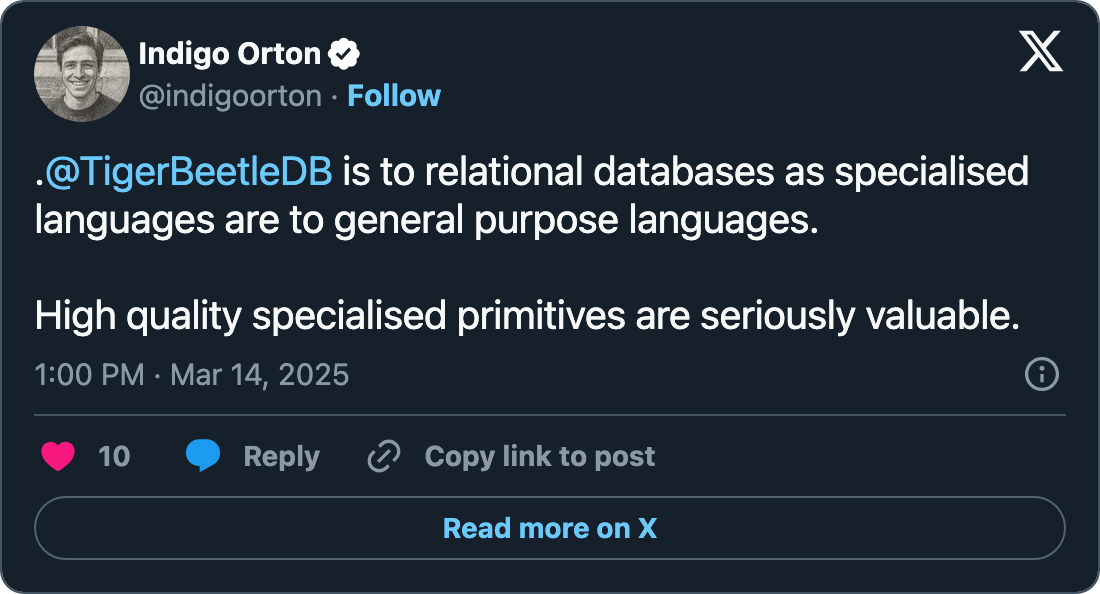Click the text 'general purpose languages'

tap(575, 220)
